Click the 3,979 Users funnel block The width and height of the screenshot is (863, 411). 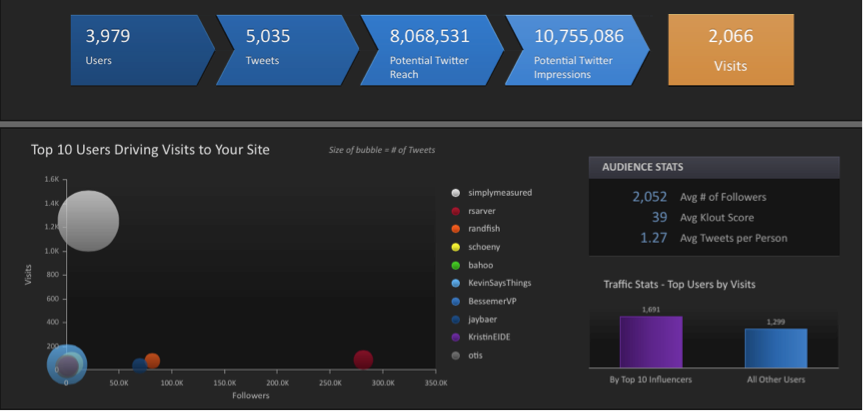coord(142,50)
